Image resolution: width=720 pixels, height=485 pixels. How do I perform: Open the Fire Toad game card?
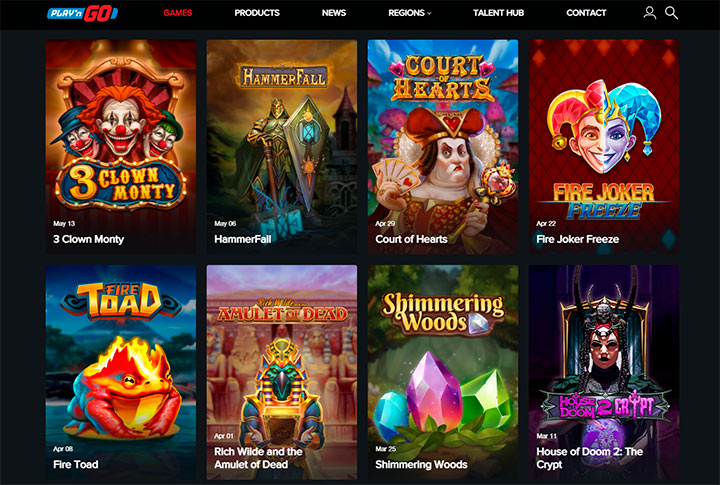pos(121,372)
